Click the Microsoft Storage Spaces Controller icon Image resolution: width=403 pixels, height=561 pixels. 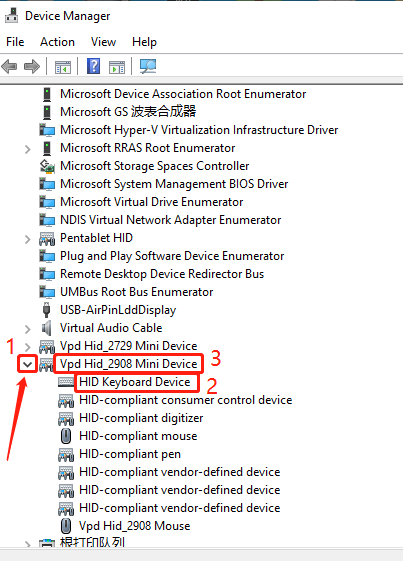[x=47, y=166]
